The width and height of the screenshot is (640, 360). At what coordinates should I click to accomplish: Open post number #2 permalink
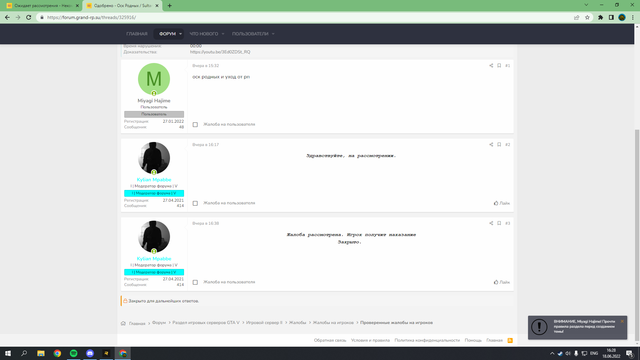pyautogui.click(x=507, y=144)
